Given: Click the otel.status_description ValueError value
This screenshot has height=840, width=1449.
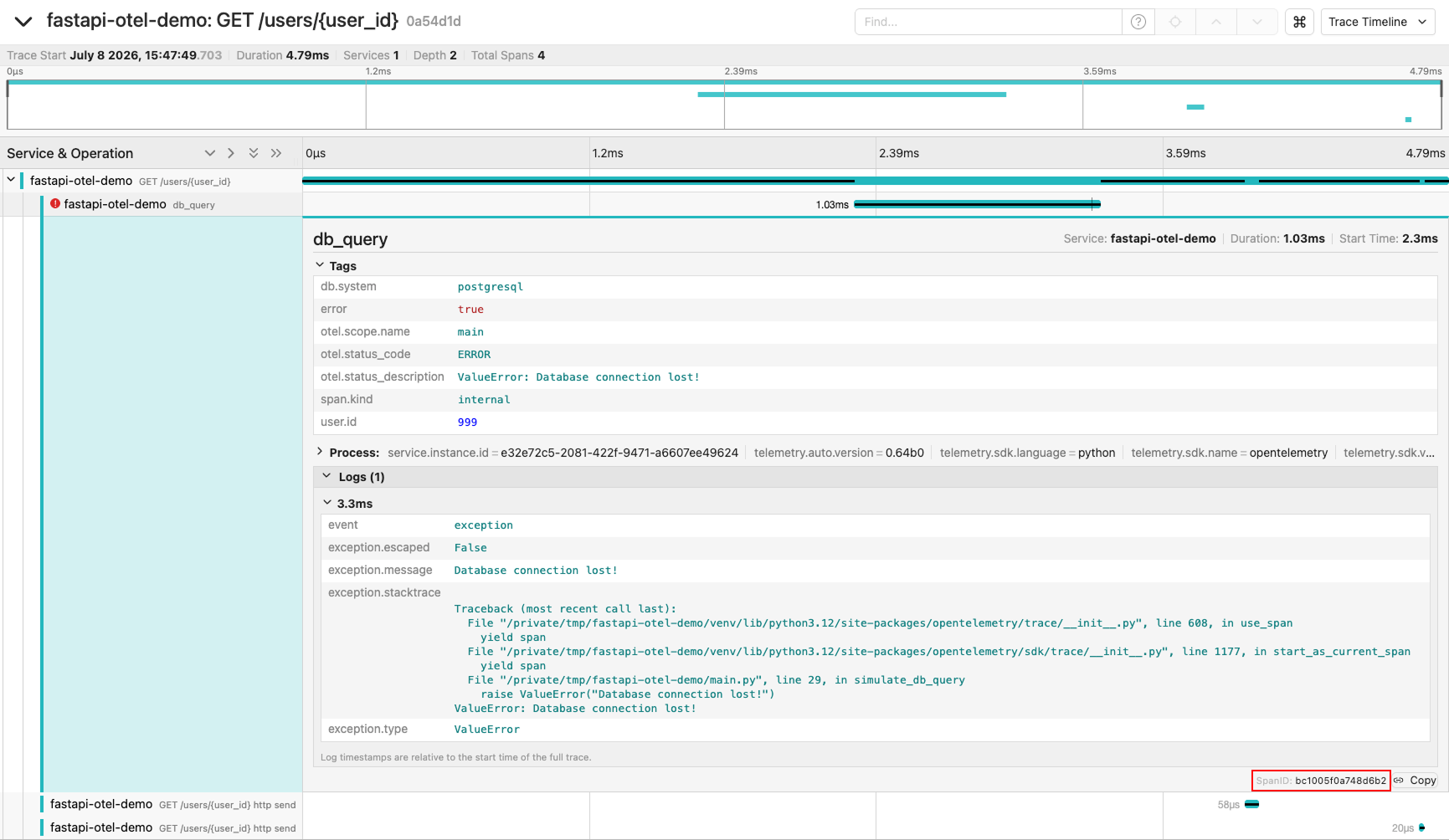Looking at the screenshot, I should coord(578,377).
